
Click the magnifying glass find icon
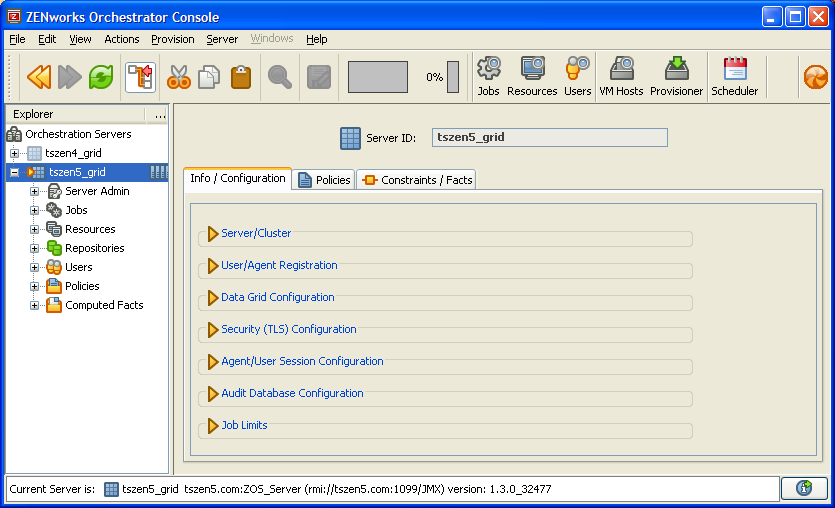tap(280, 77)
